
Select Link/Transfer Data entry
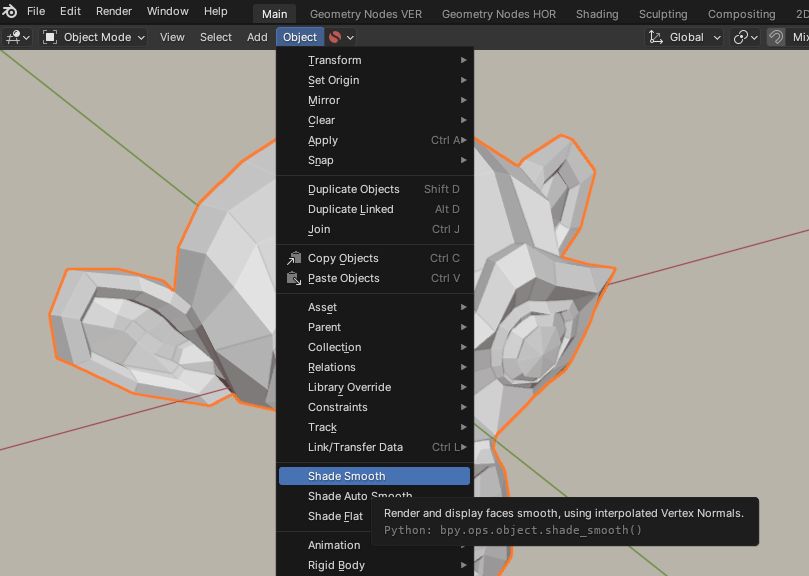pos(375,447)
